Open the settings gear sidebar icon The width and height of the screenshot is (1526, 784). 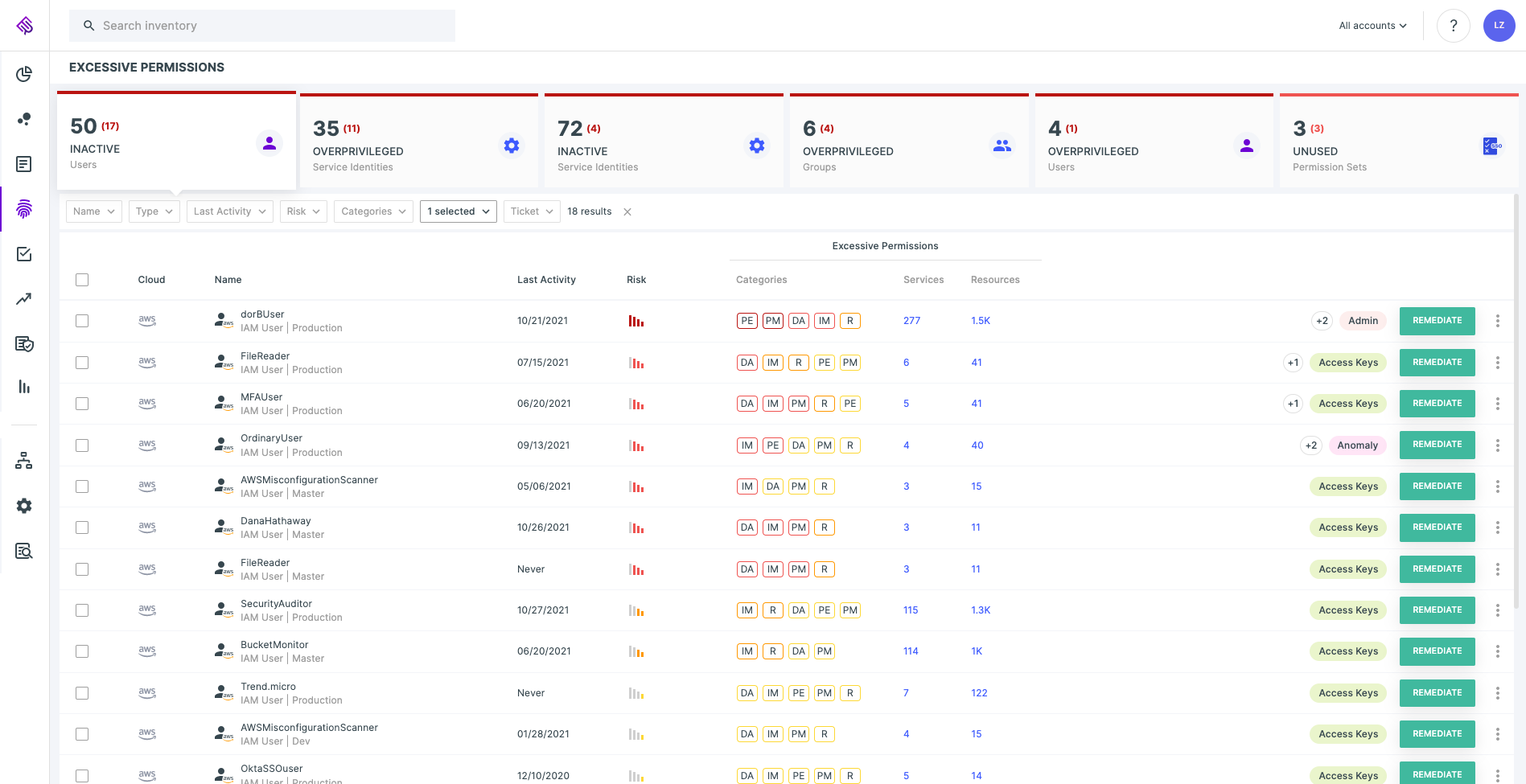[x=24, y=506]
